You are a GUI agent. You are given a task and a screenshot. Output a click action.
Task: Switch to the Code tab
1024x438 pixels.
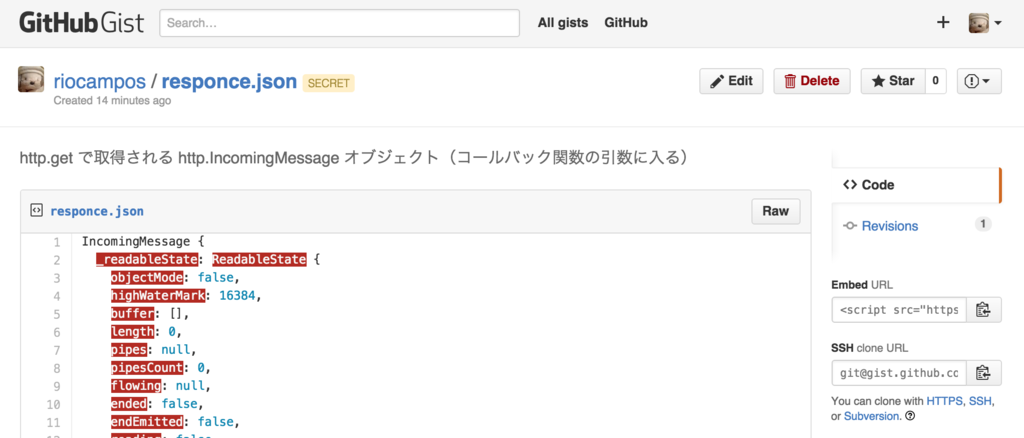914,185
